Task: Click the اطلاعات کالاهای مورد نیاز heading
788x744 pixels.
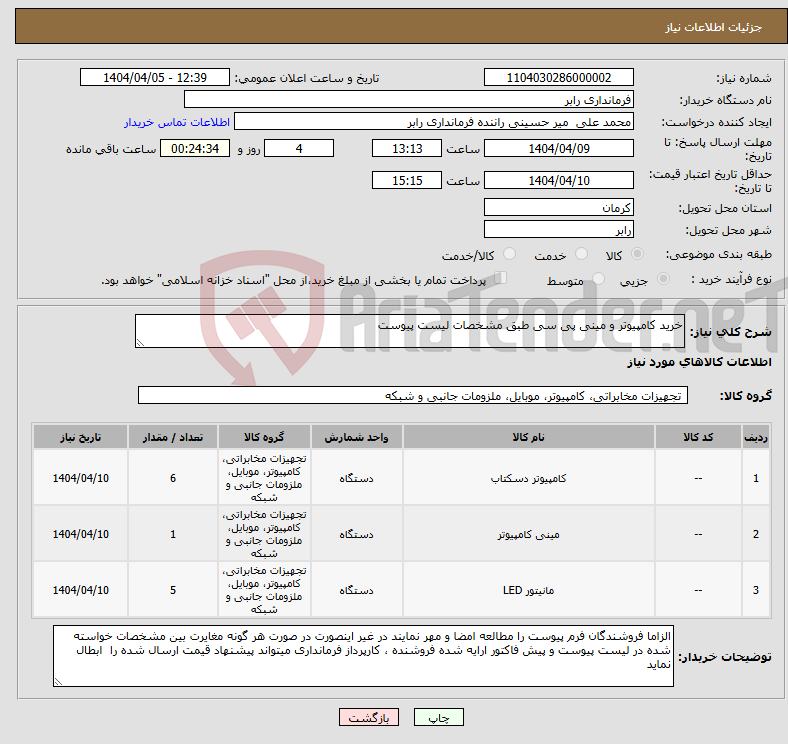Action: point(699,362)
